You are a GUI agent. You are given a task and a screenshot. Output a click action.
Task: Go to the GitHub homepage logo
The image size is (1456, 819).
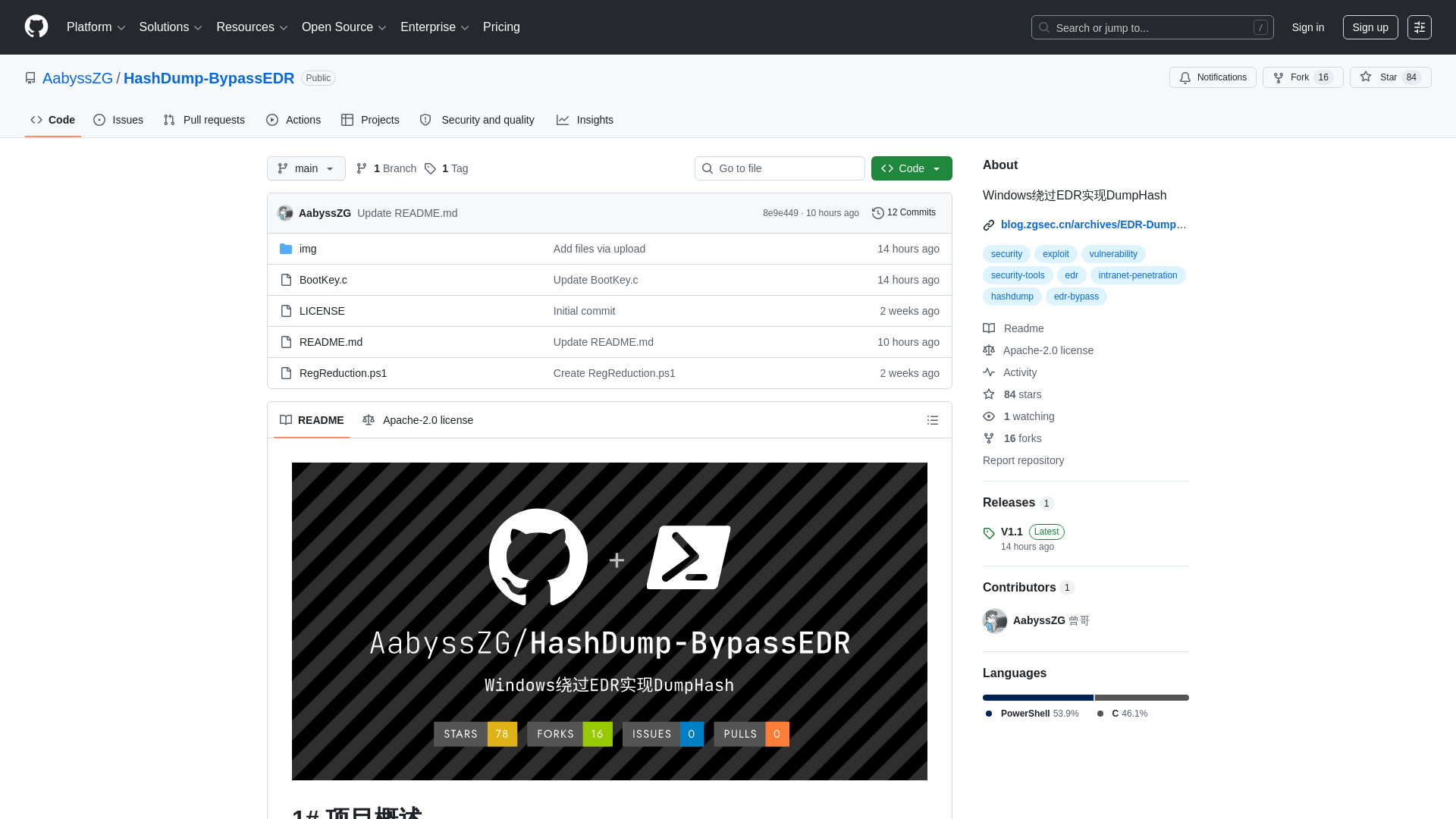36,27
